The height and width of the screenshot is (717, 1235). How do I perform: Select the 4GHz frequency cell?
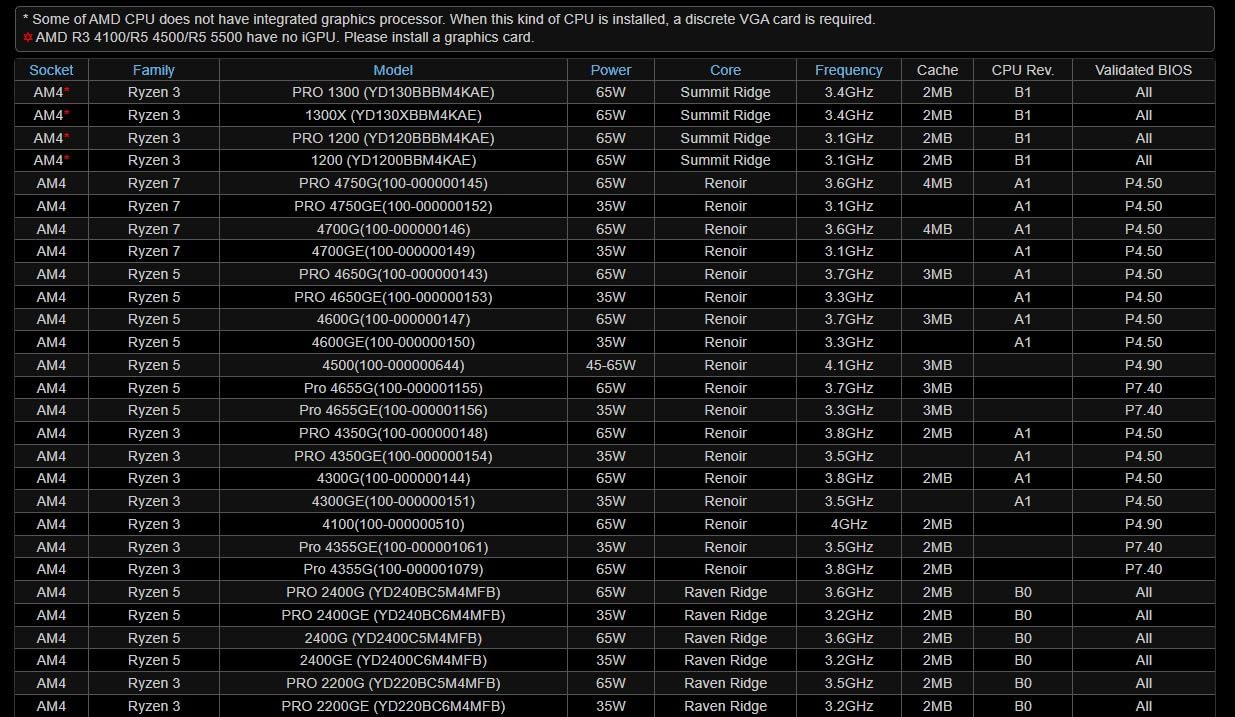click(848, 524)
